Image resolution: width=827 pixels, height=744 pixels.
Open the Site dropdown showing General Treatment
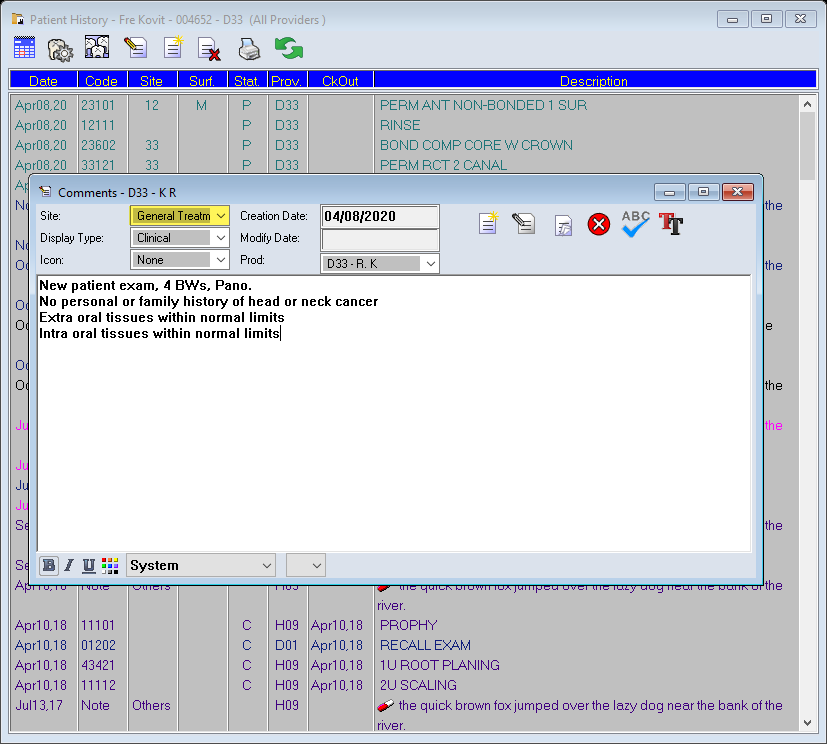pos(180,215)
